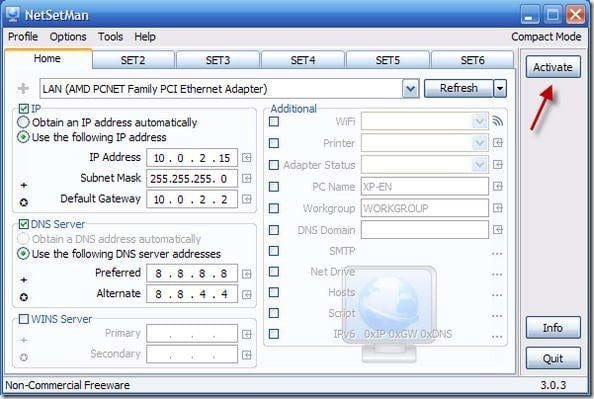Enable the WiFi checkbox
This screenshot has height=399, width=594.
pos(274,122)
